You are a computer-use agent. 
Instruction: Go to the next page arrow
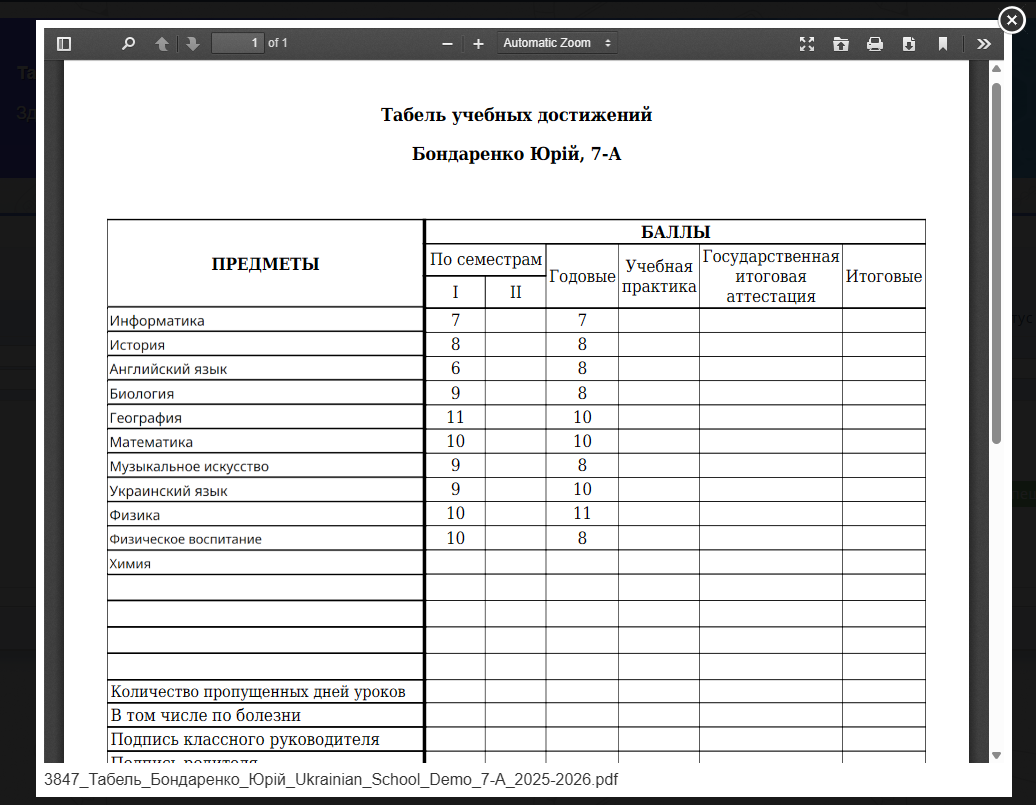pos(193,44)
